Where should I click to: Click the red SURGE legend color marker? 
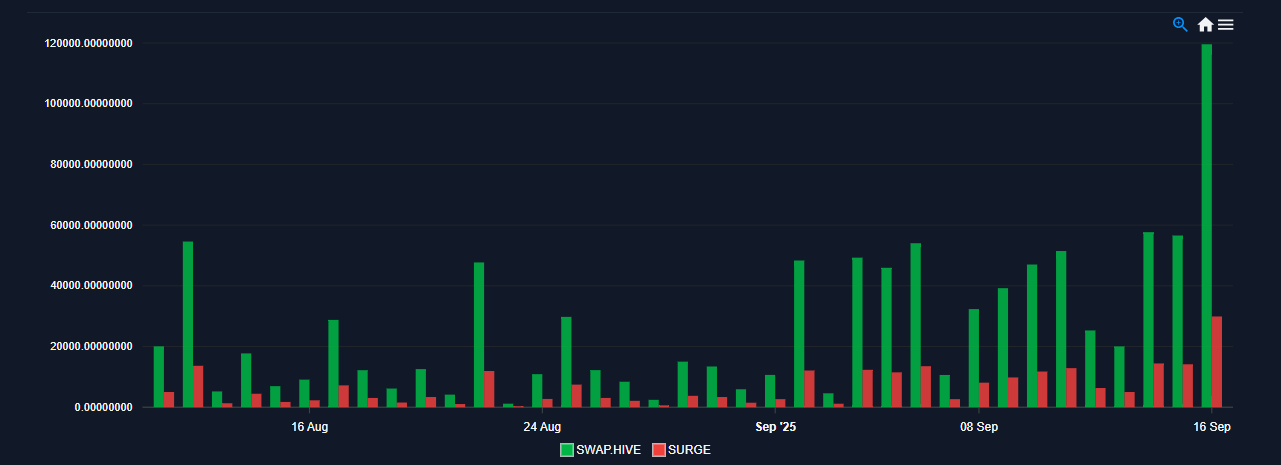pos(659,450)
